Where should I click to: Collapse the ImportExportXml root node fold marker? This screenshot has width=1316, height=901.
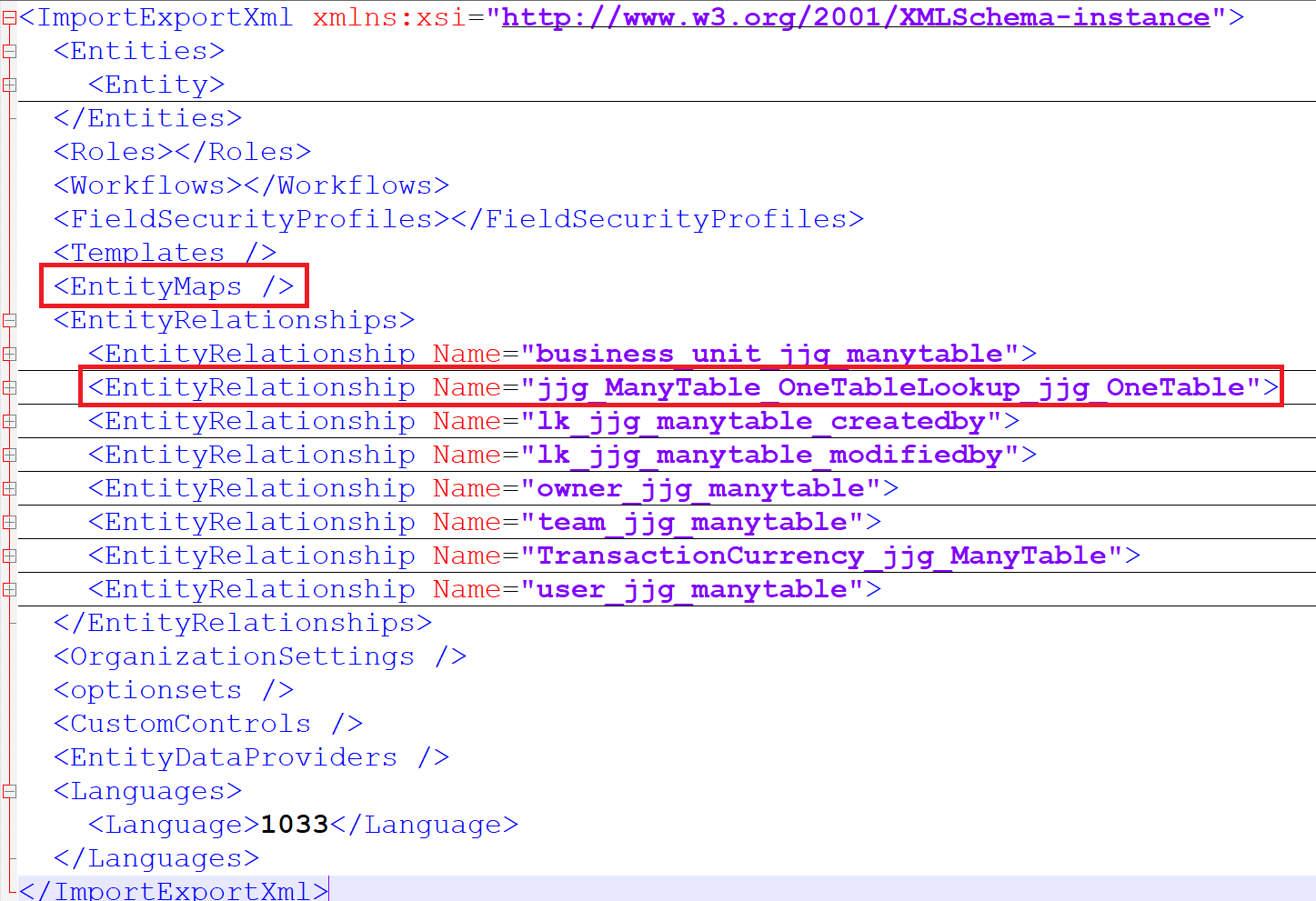click(9, 17)
